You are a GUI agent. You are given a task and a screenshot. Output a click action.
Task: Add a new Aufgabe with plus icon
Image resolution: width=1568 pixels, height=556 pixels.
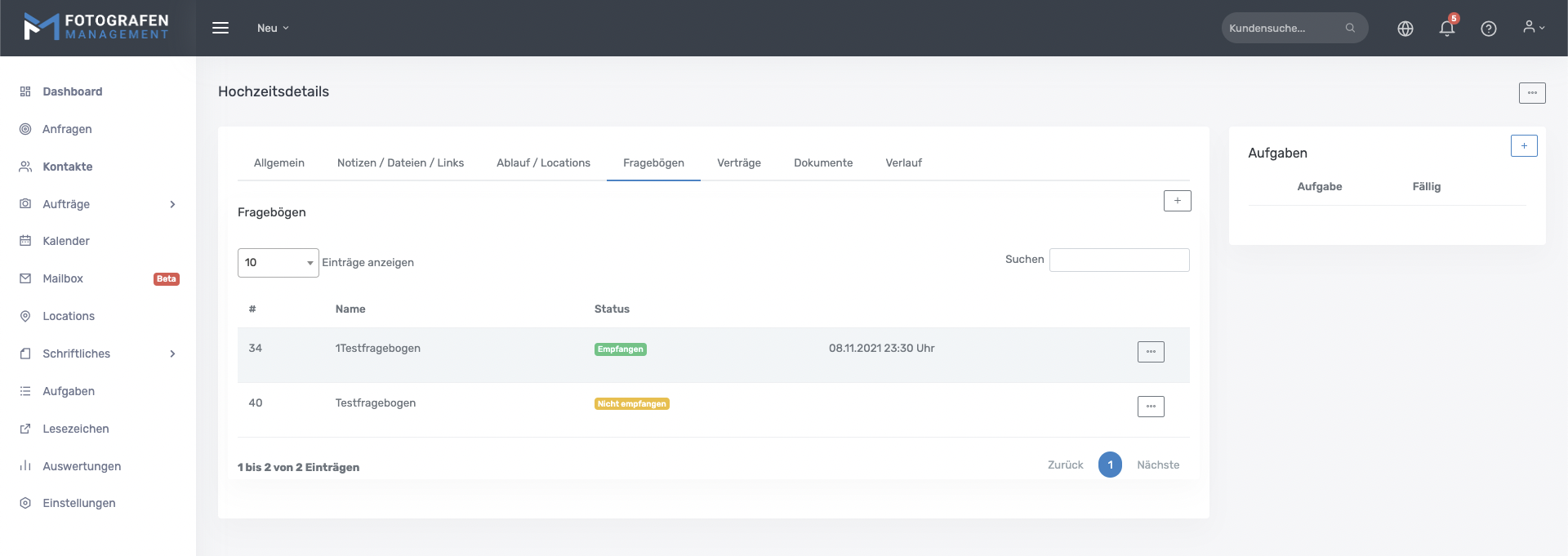tap(1523, 146)
